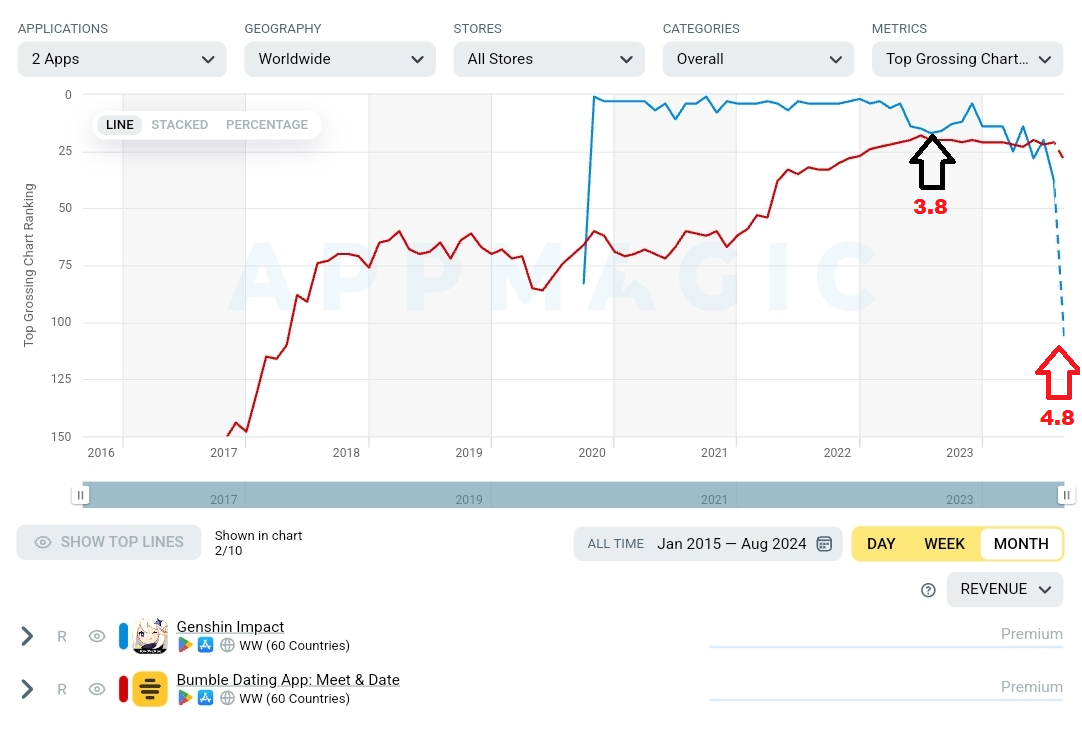This screenshot has width=1082, height=729.
Task: Open the Revenue dropdown
Action: point(1005,589)
